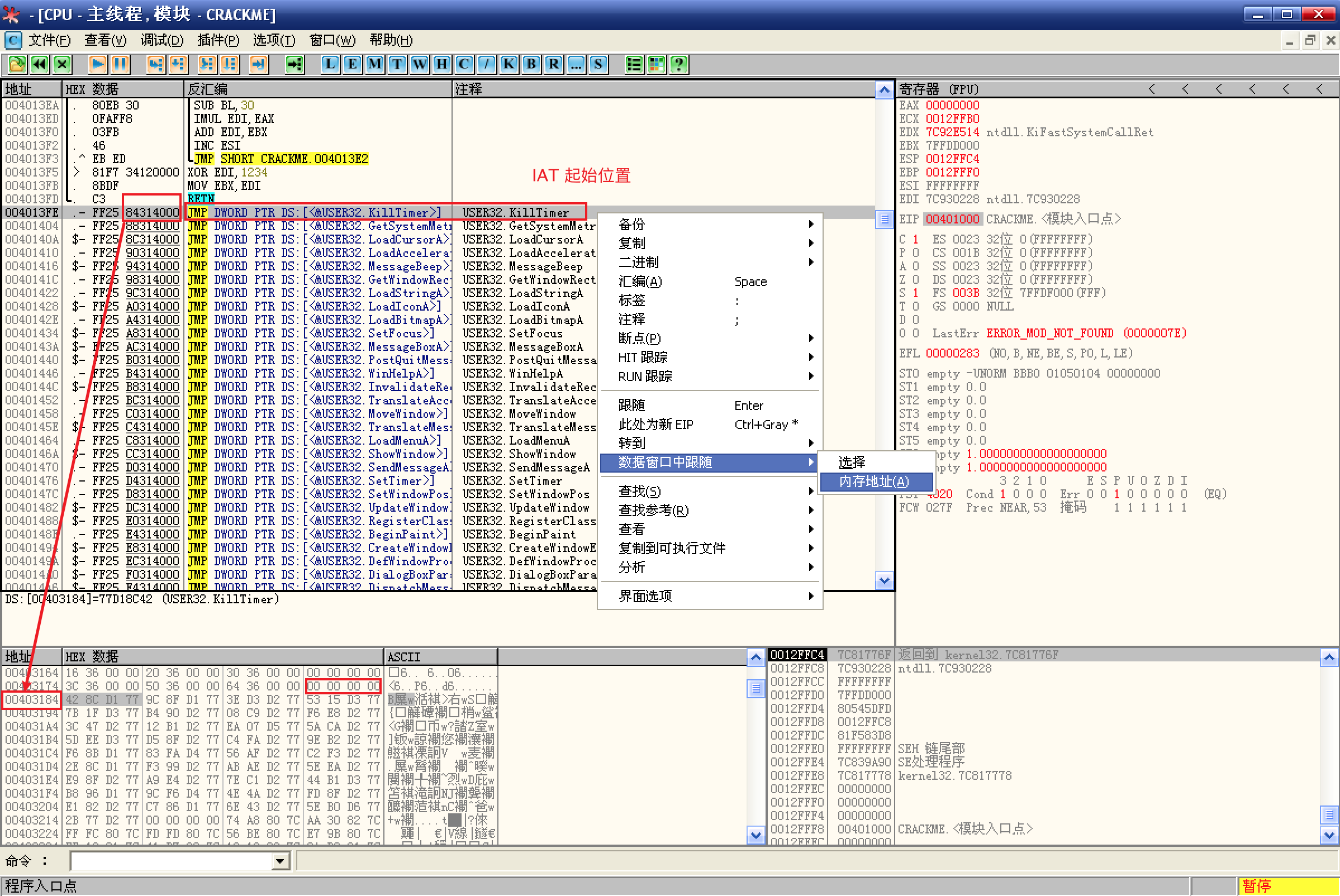
Task: Click the Step into toolbar icon
Action: 155,64
